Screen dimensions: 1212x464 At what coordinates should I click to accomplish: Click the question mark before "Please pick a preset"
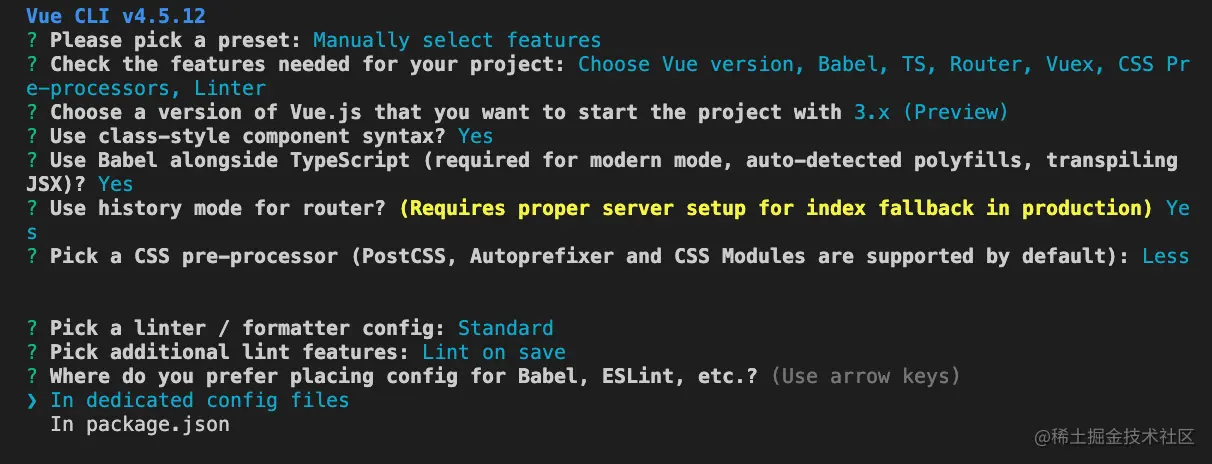[32, 41]
